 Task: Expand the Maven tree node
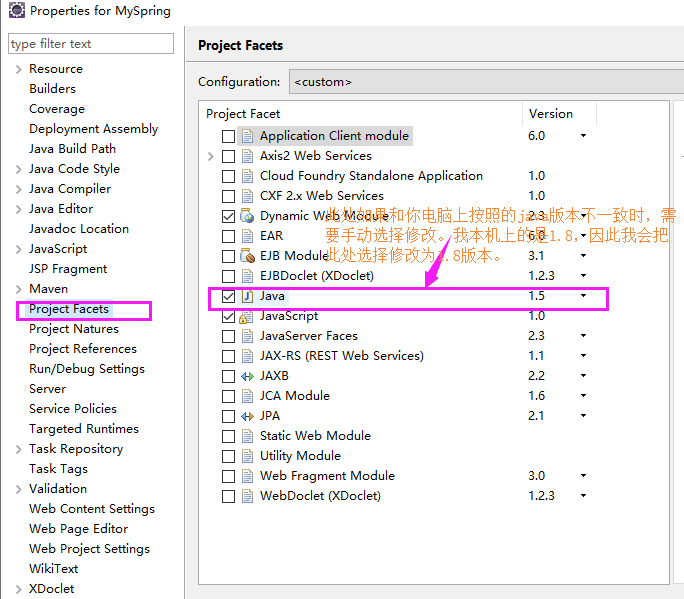pos(18,289)
